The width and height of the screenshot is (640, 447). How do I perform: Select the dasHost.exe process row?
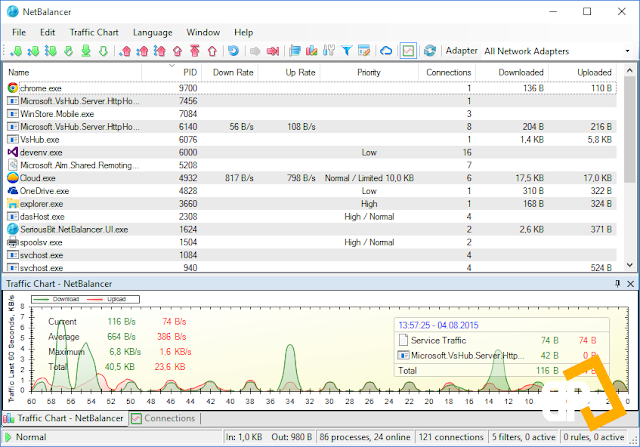tap(310, 217)
